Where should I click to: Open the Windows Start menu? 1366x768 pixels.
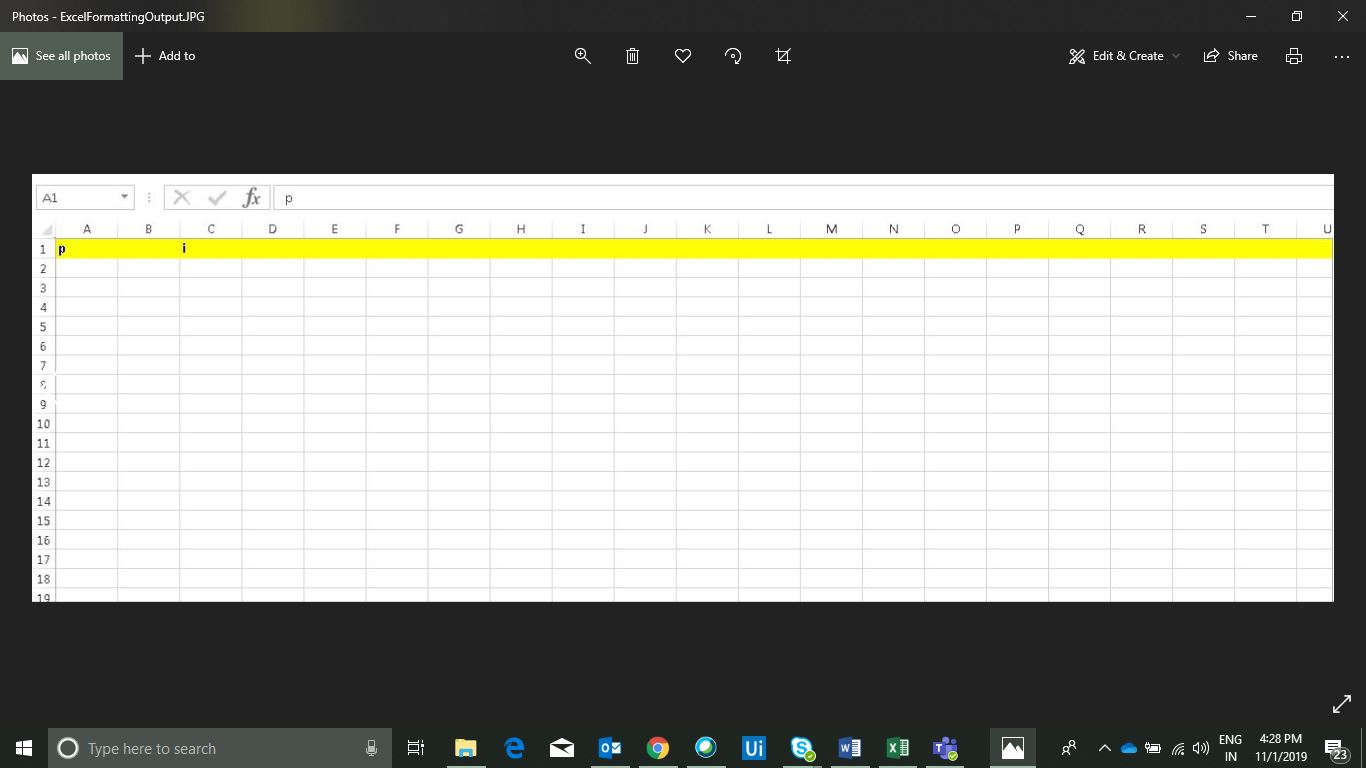click(x=24, y=748)
